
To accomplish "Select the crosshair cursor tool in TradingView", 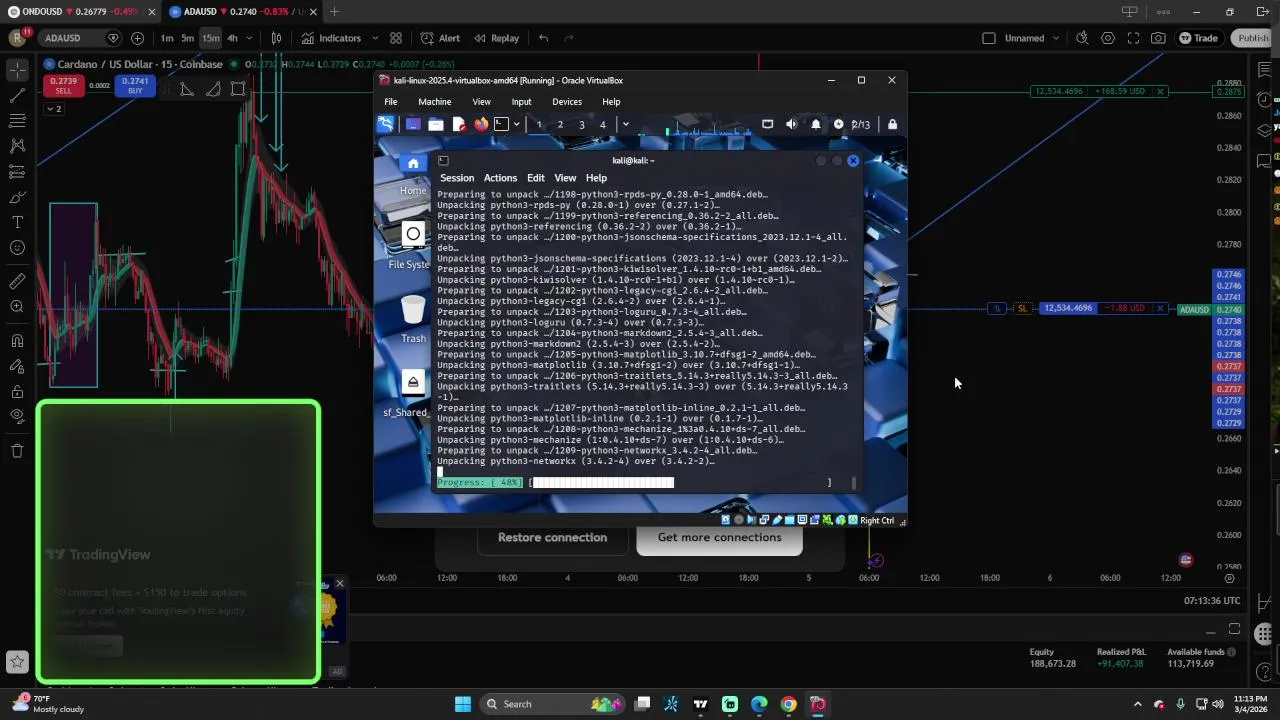I will coord(17,71).
